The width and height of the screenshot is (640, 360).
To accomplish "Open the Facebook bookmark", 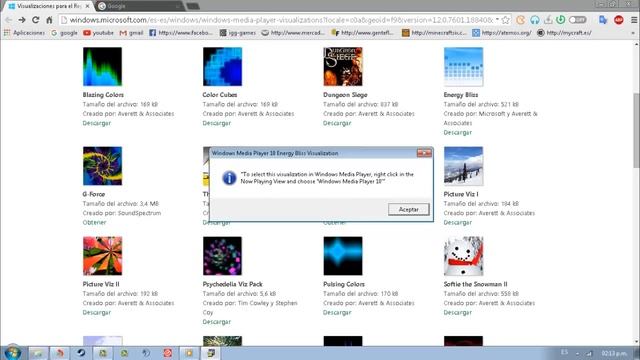I will pos(181,33).
